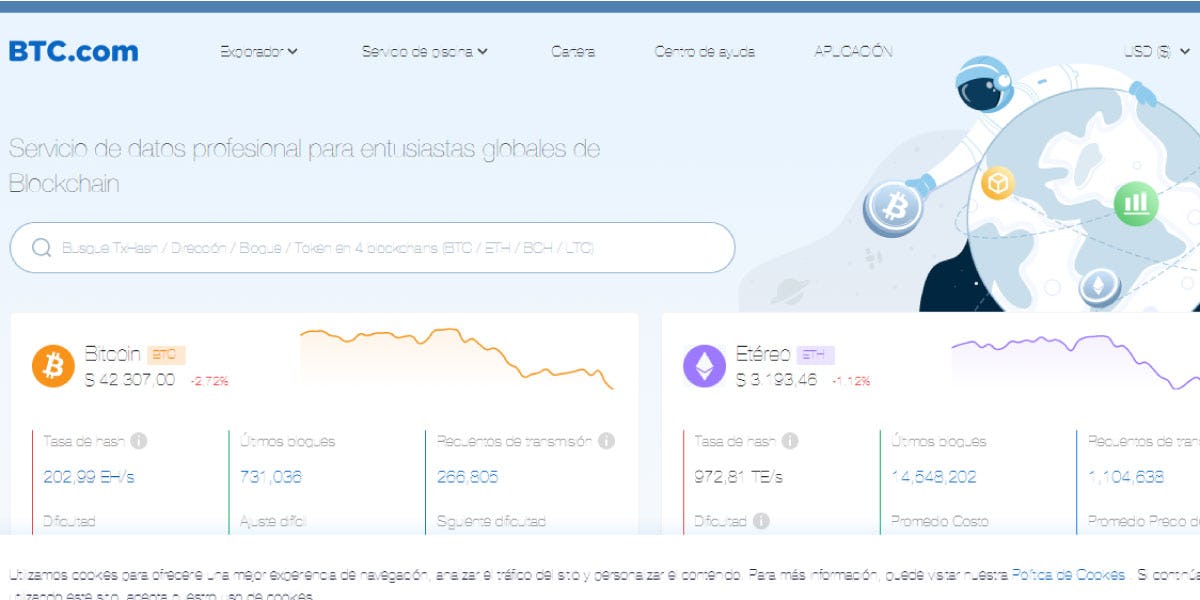Click Bitcoin latest block 731,036
1200x600 pixels.
271,477
